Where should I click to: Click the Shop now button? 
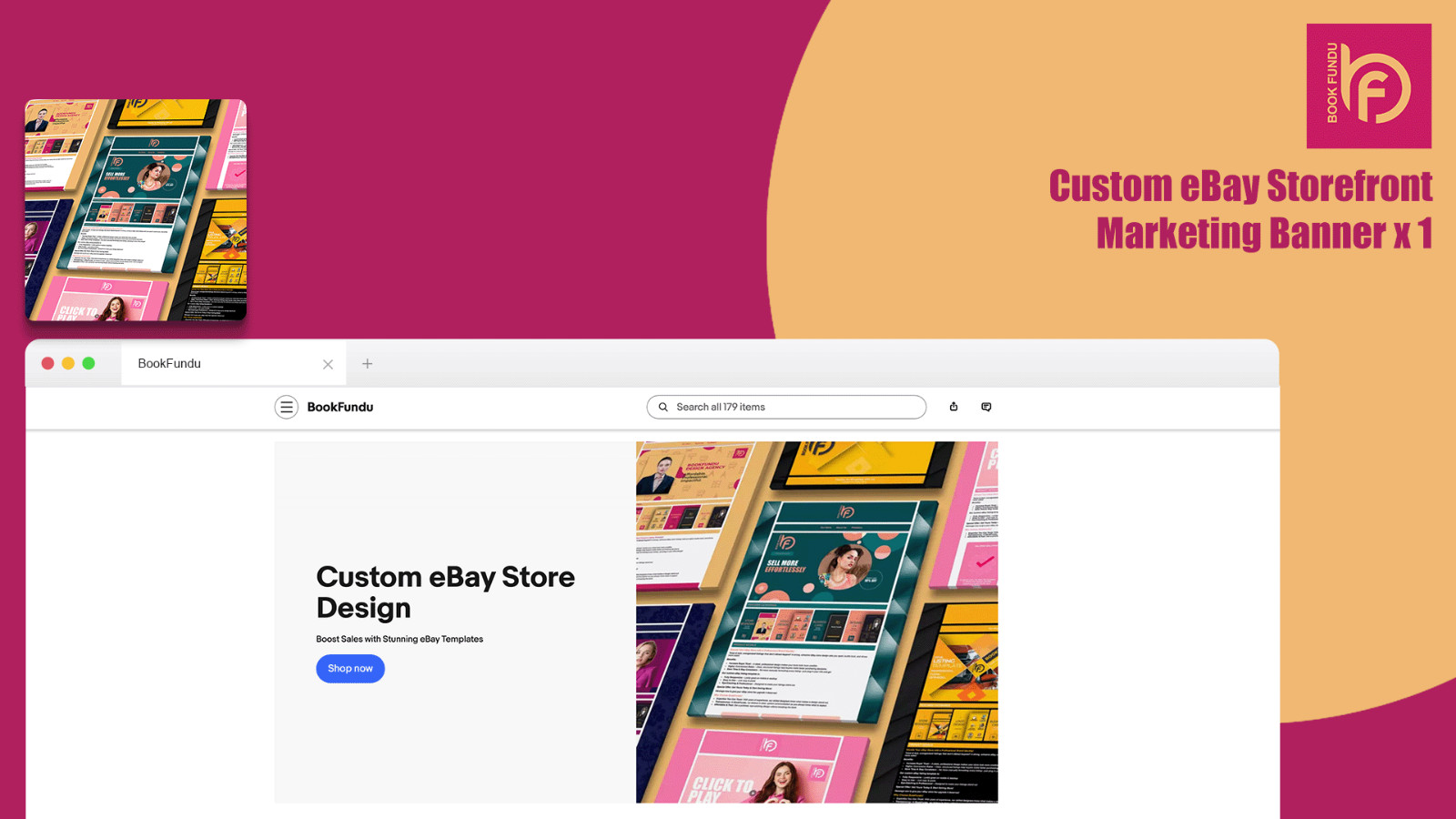tap(350, 668)
